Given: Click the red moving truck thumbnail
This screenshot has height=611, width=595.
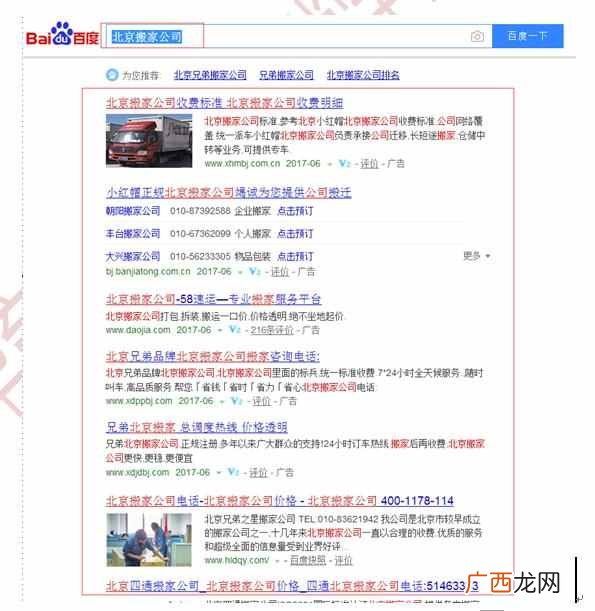Looking at the screenshot, I should (149, 141).
